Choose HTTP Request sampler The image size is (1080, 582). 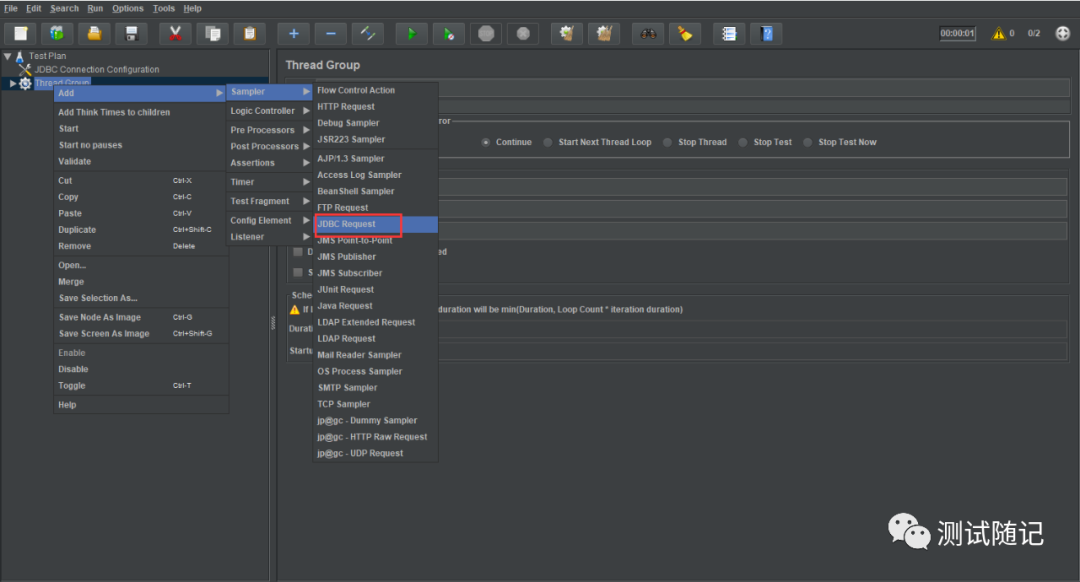[375, 107]
